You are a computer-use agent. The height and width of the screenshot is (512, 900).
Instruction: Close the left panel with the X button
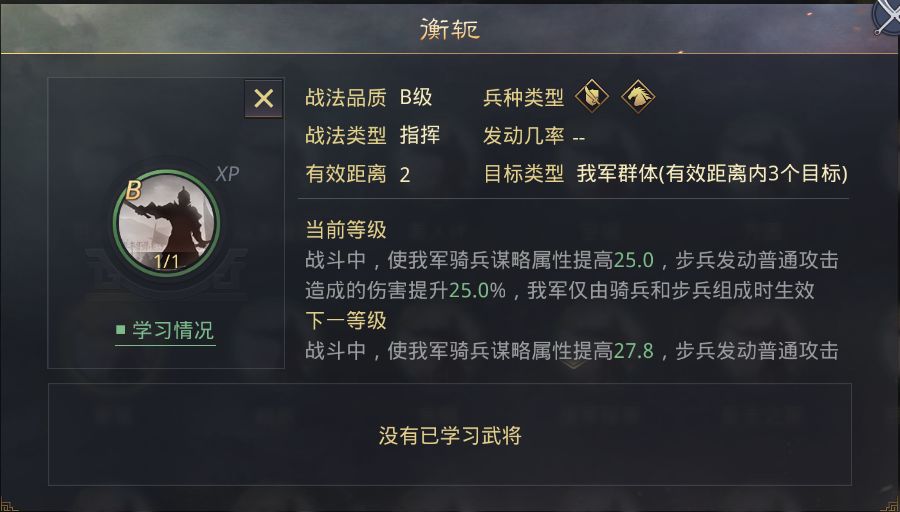click(263, 98)
